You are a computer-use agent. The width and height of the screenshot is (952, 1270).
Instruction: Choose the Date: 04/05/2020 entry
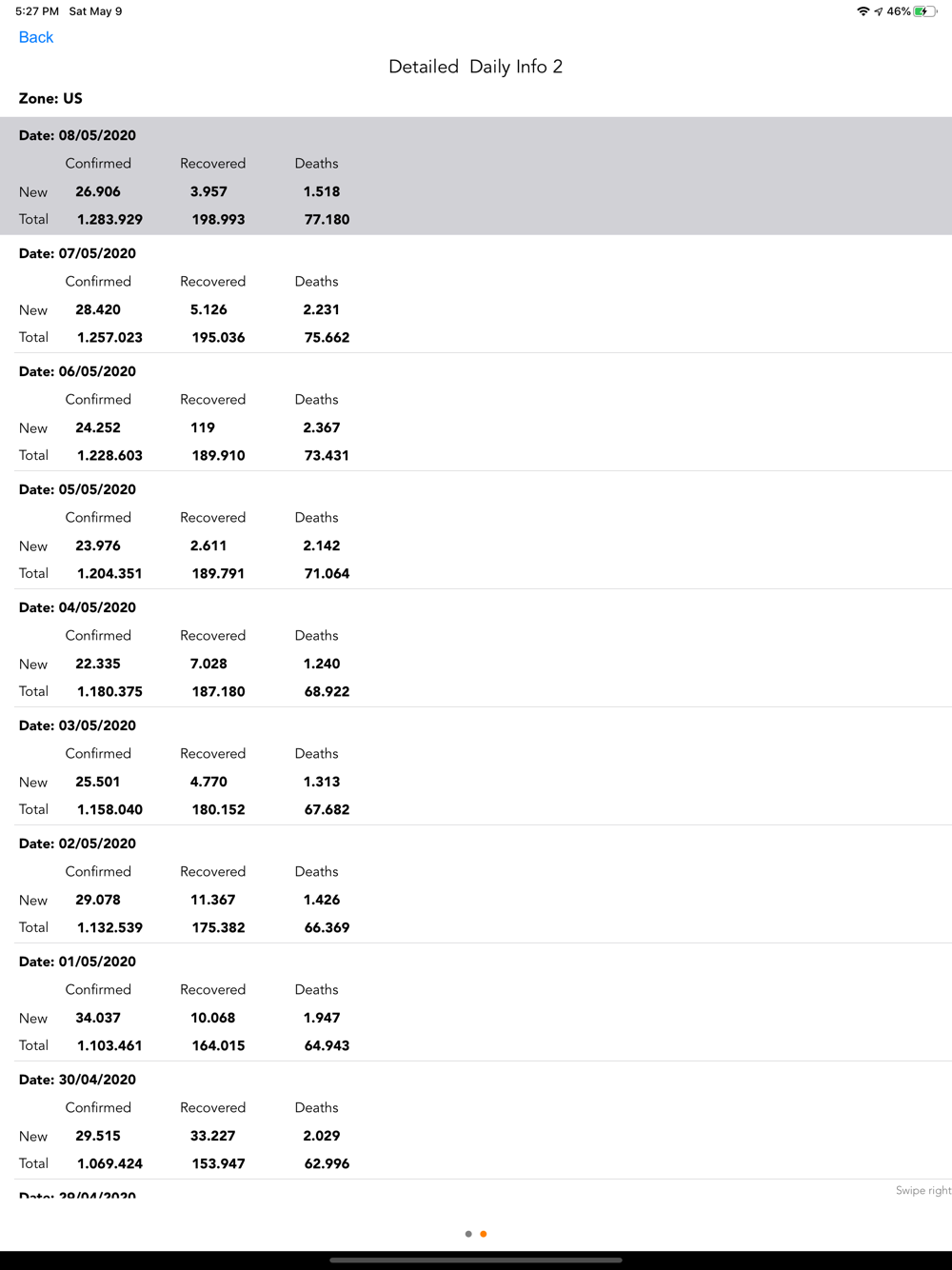pos(77,607)
